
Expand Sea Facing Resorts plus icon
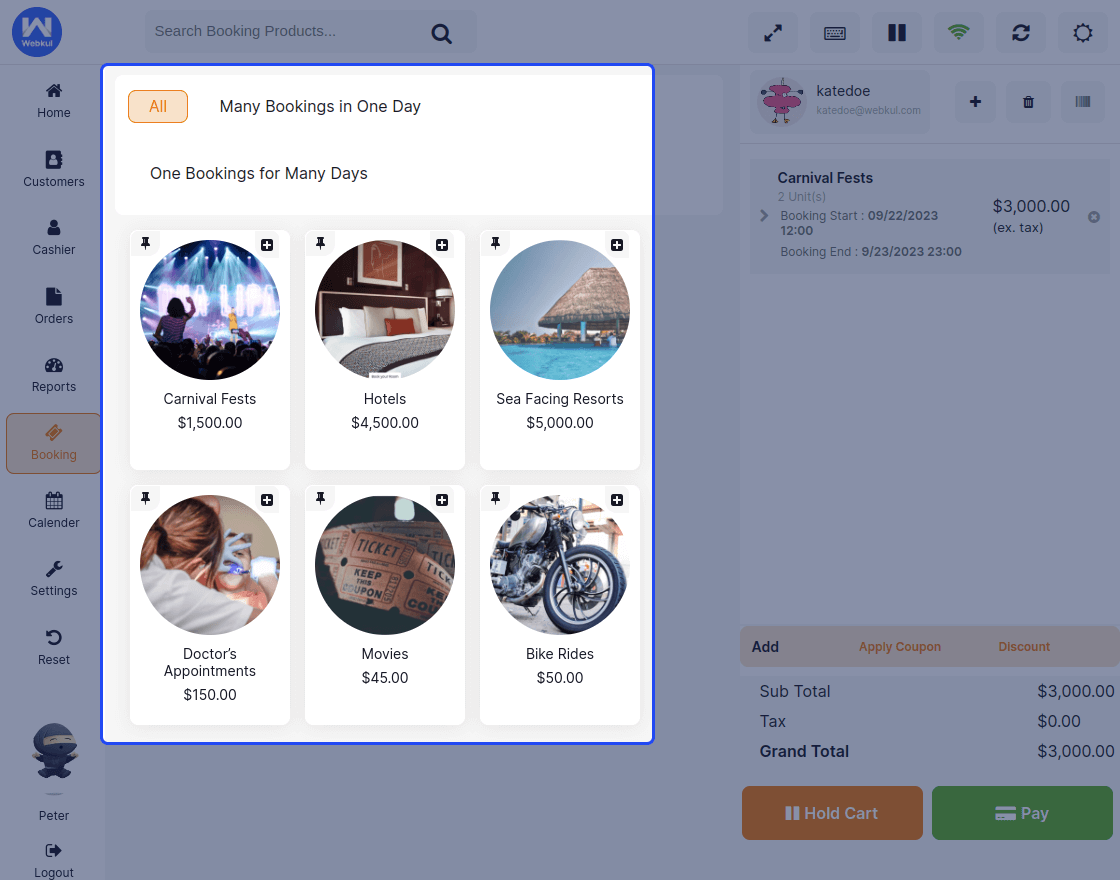click(617, 245)
